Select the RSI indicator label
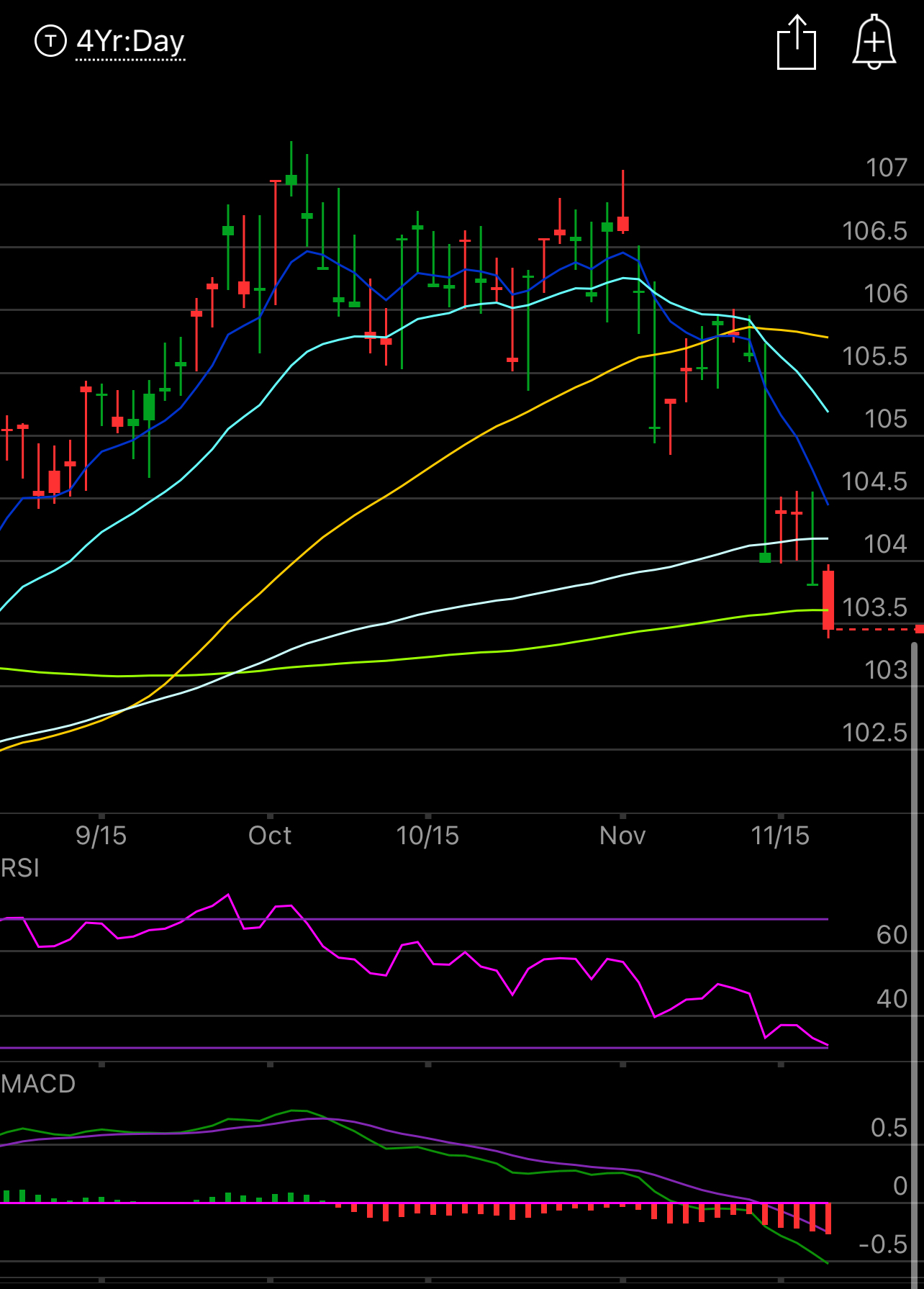Image resolution: width=924 pixels, height=1289 pixels. (x=20, y=868)
